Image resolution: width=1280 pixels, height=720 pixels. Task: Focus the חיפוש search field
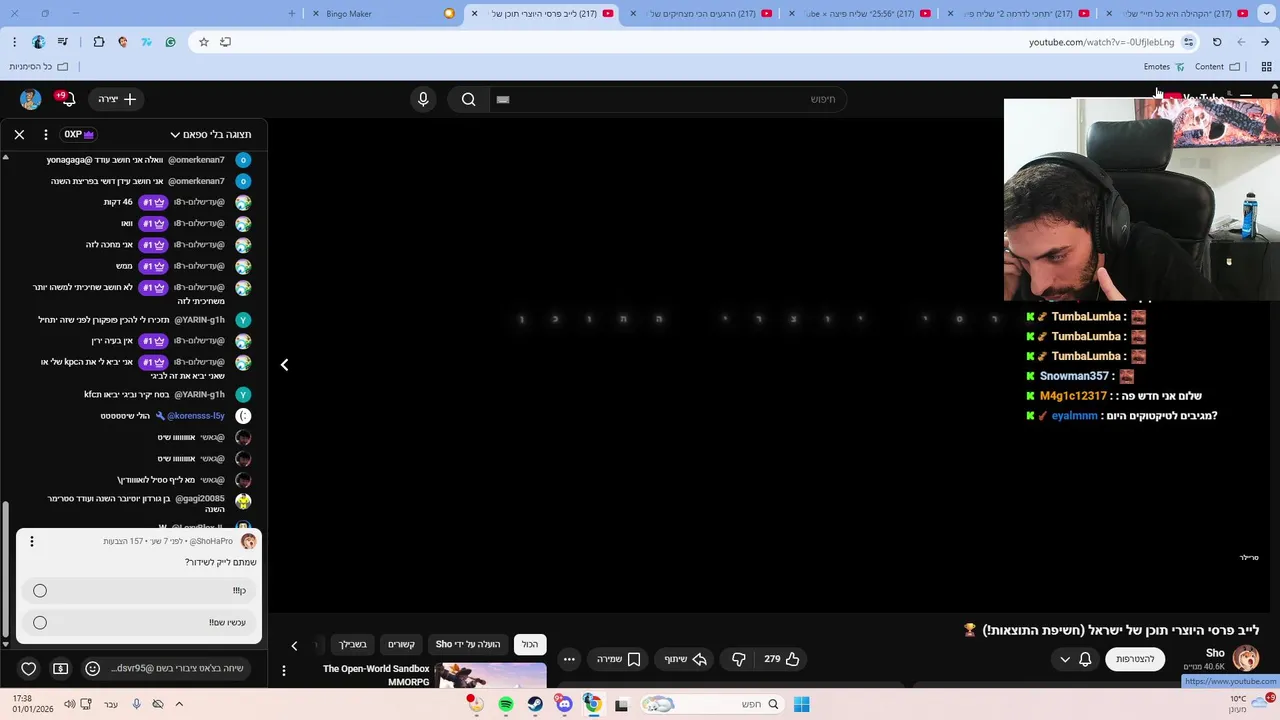(x=668, y=99)
